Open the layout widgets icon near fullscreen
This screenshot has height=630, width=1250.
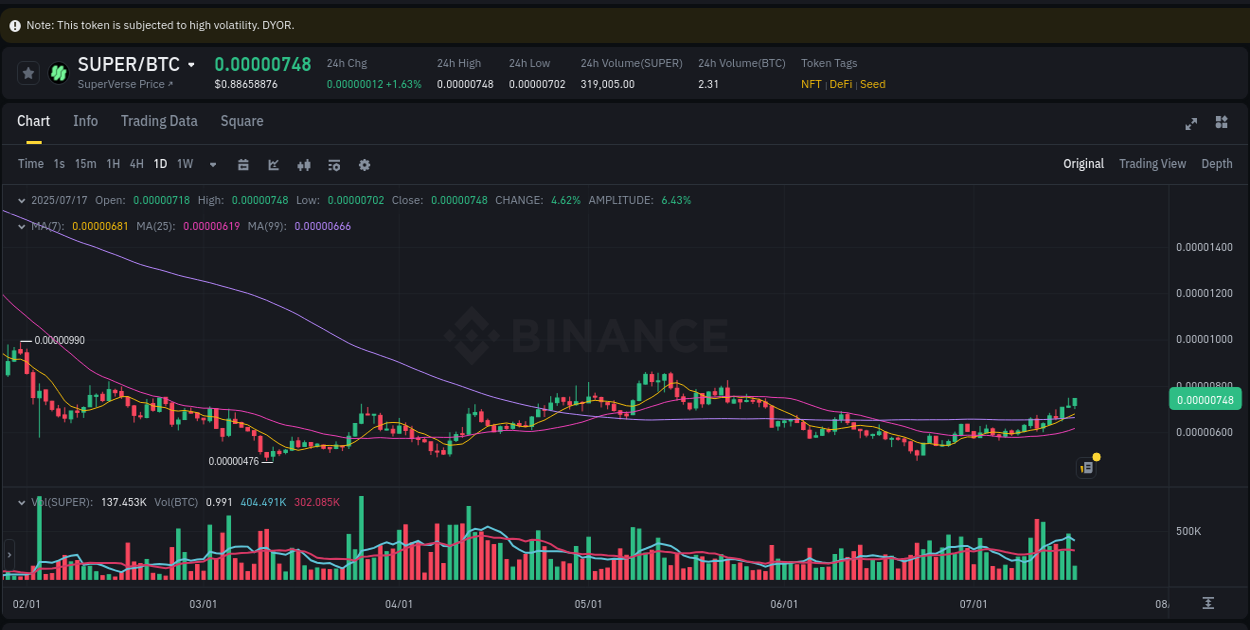coord(1221,122)
